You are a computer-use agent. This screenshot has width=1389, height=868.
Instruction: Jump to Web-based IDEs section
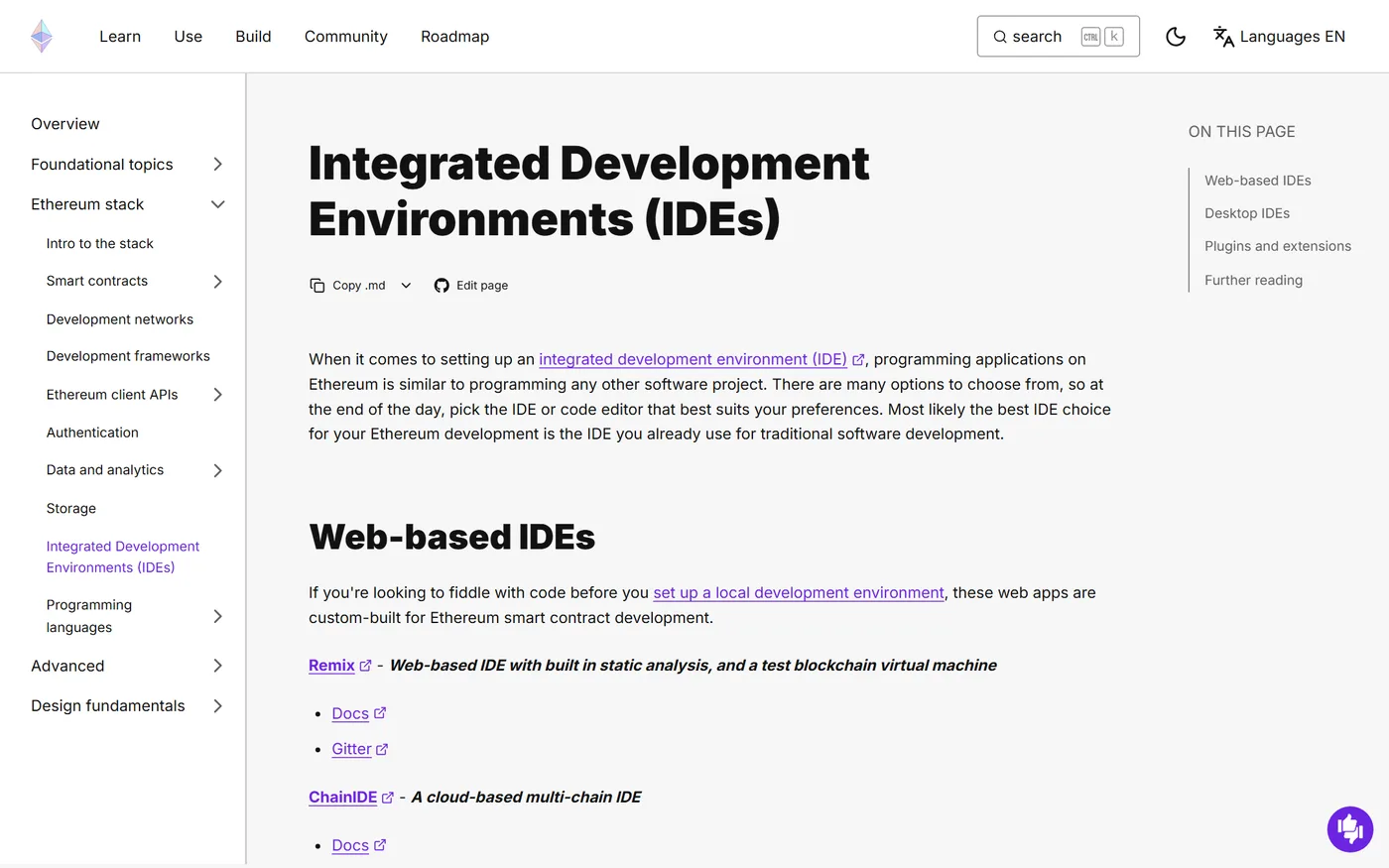1258,181
